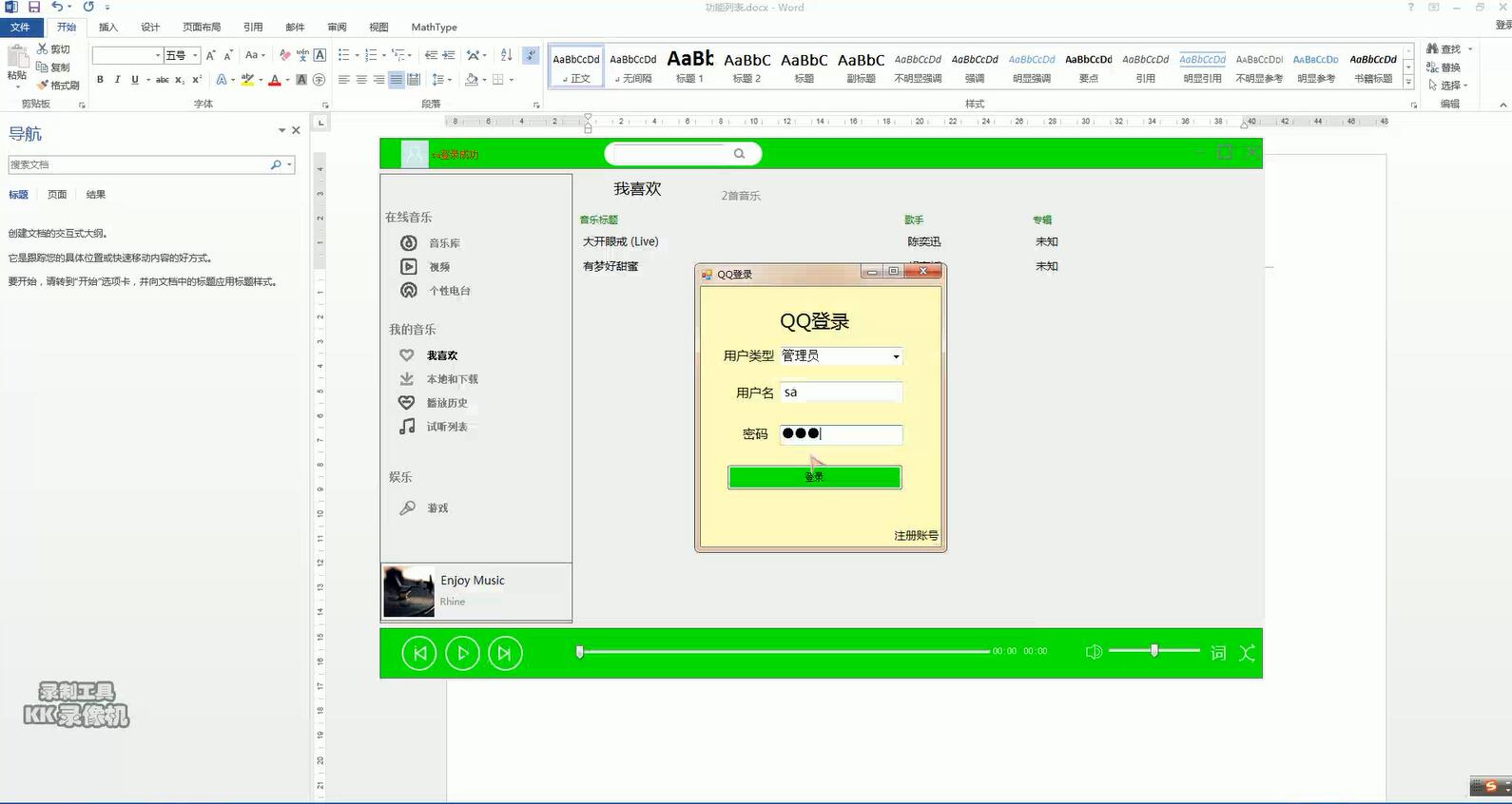Open the 文件 file tab
The width and height of the screenshot is (1512, 804).
click(20, 28)
